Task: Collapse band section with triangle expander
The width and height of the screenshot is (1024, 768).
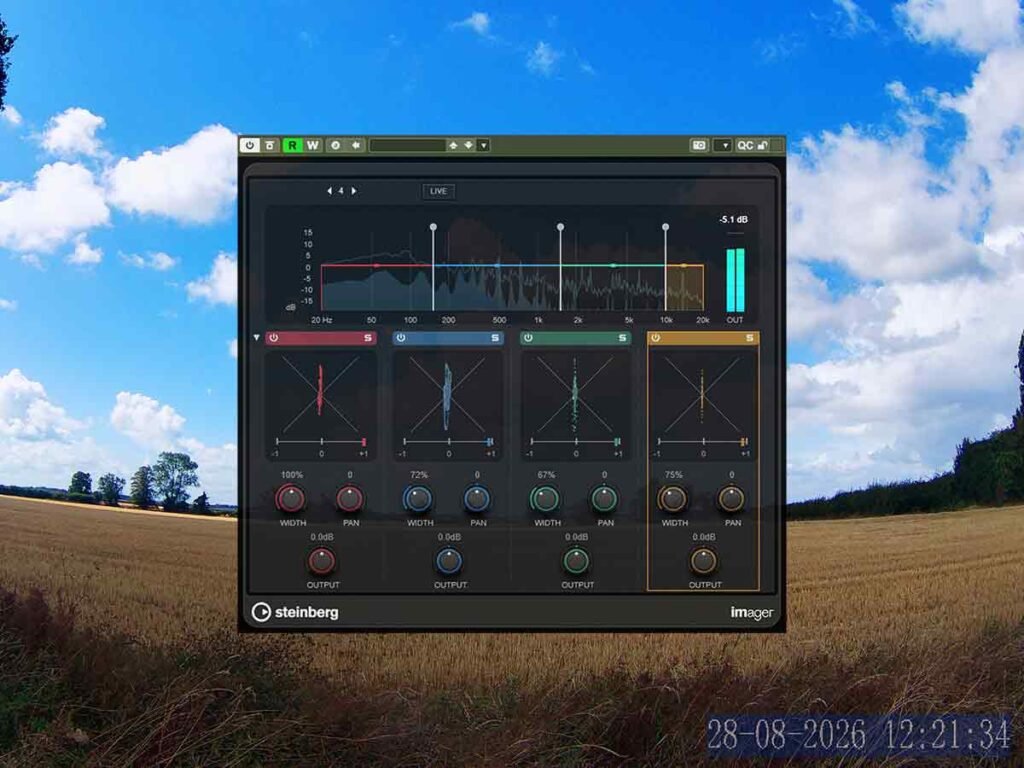Action: (256, 338)
